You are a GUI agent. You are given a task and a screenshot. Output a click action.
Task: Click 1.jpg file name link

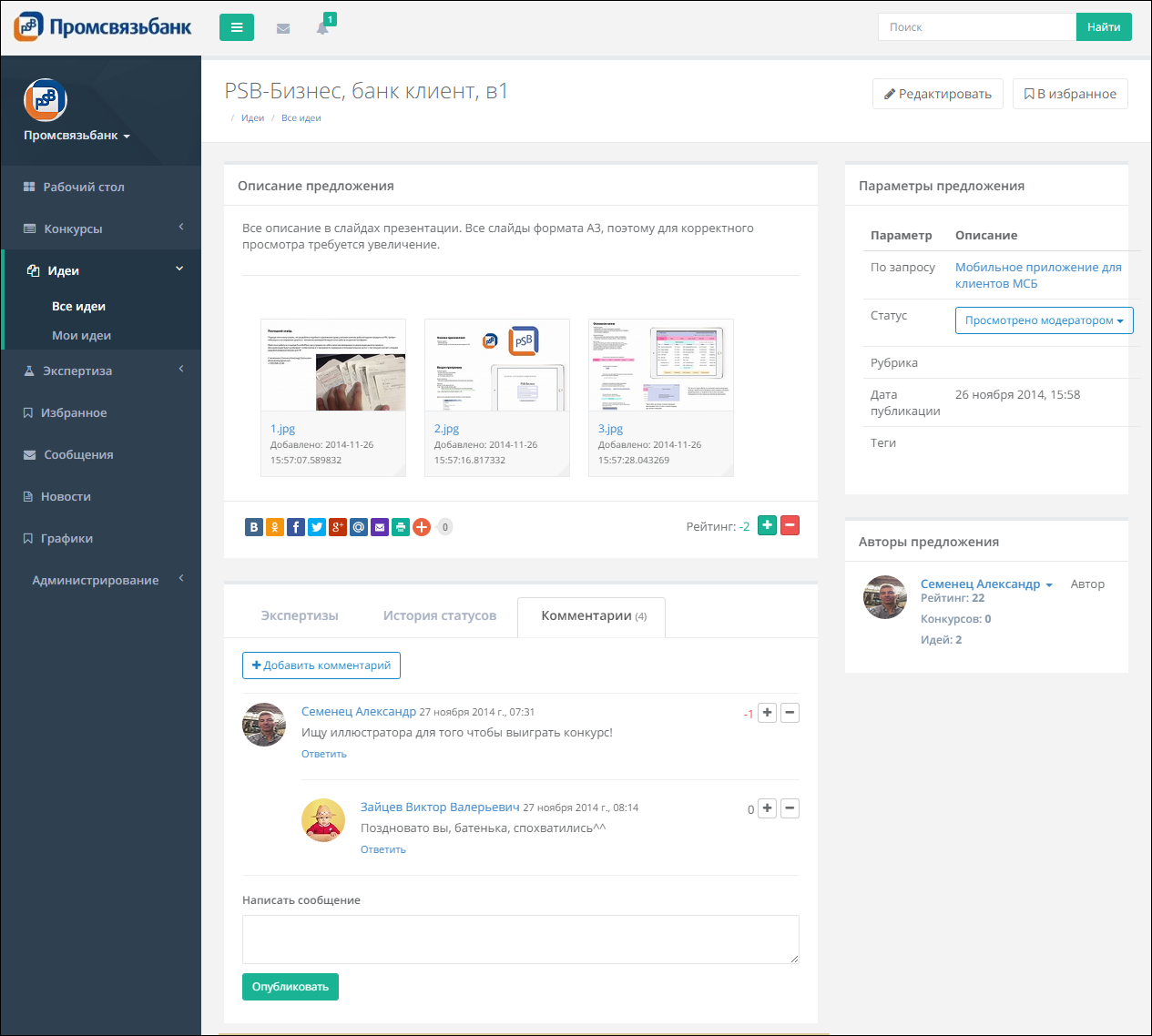click(282, 429)
